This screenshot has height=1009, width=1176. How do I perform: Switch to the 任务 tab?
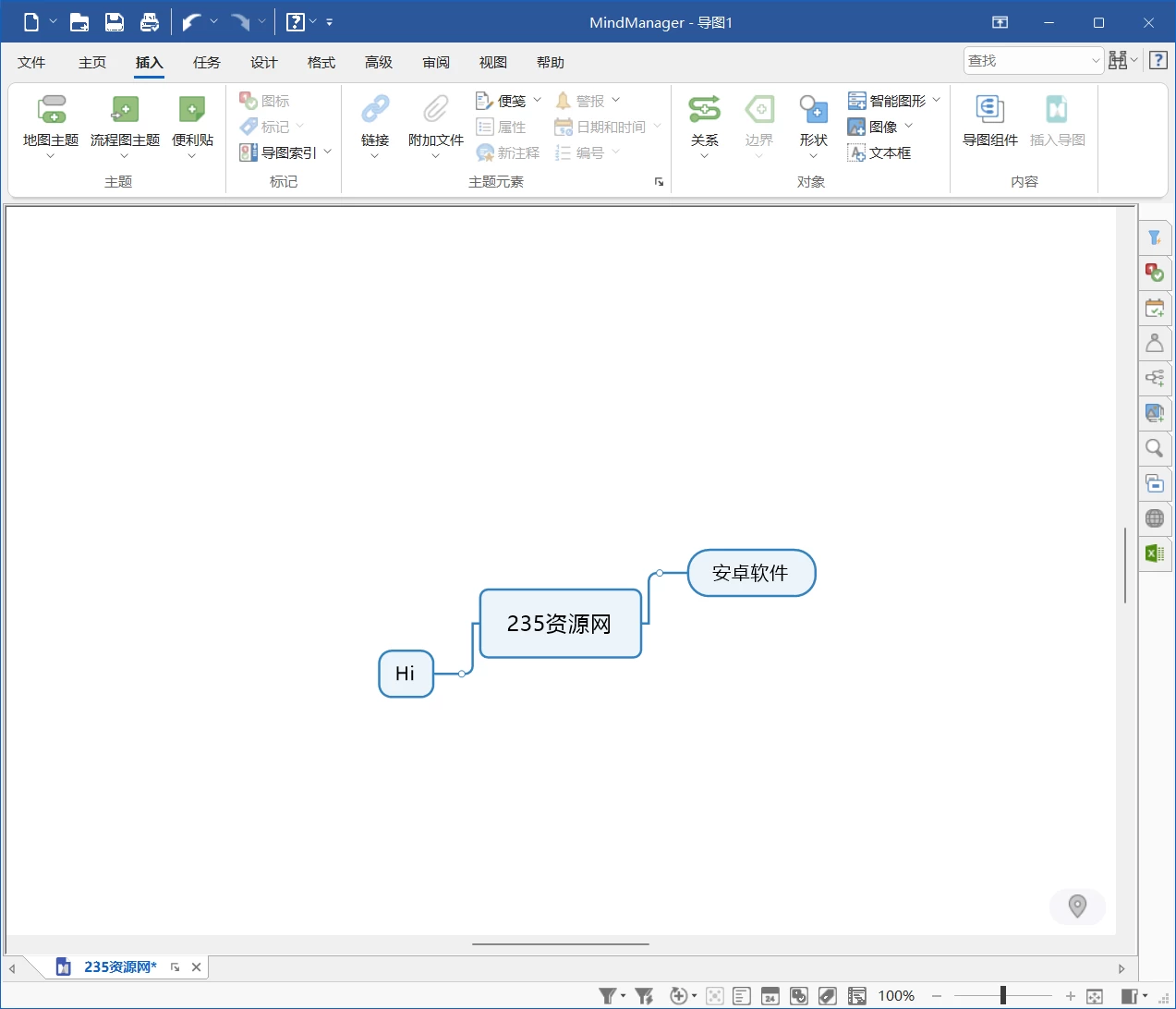(207, 62)
